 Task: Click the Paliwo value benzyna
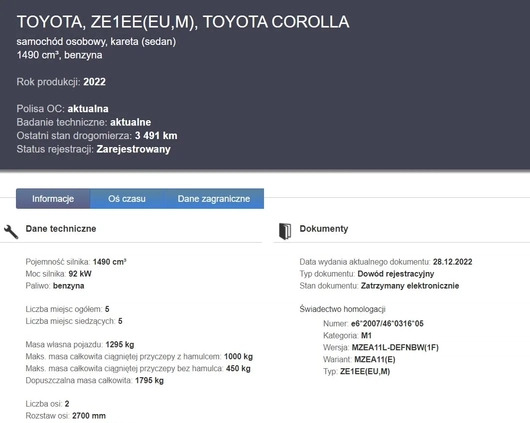coord(69,286)
